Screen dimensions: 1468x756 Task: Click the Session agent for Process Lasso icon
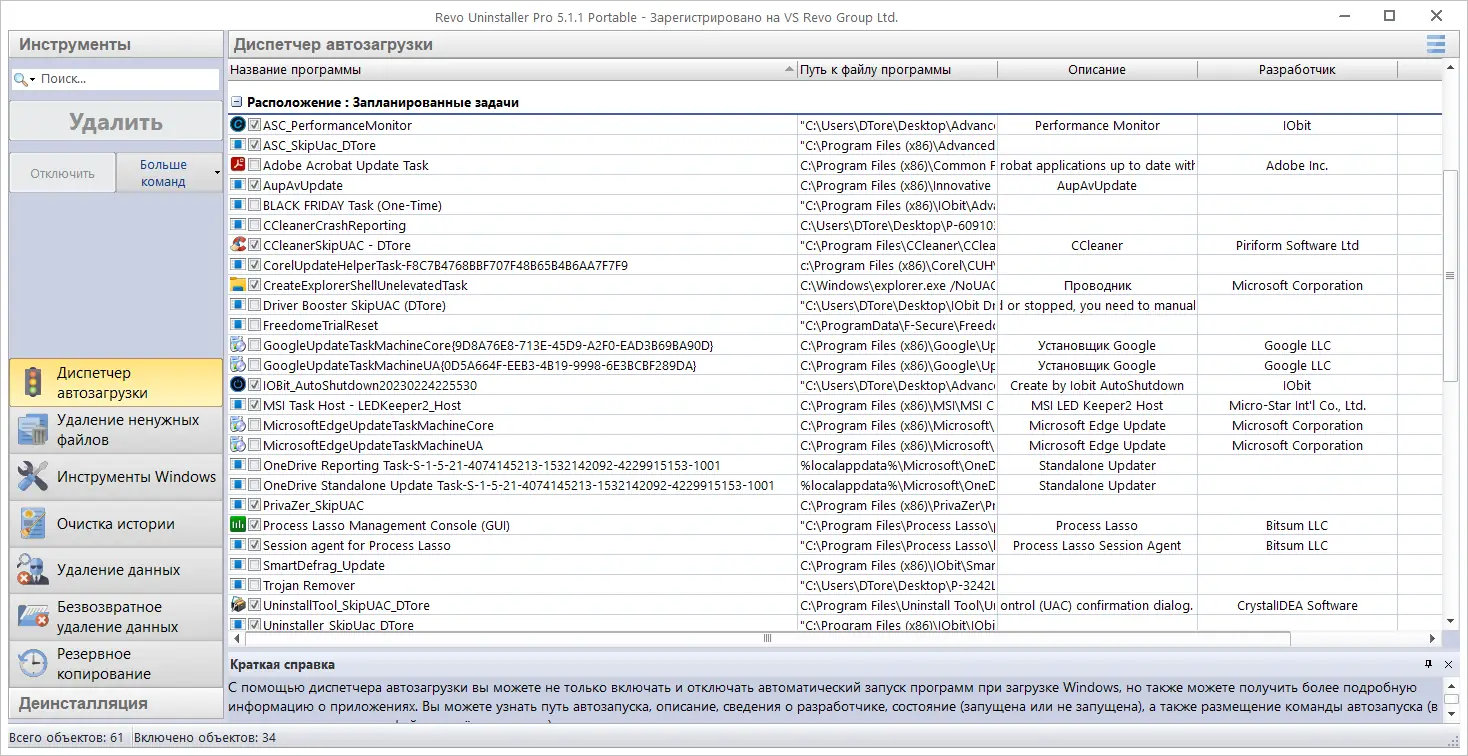click(x=238, y=545)
